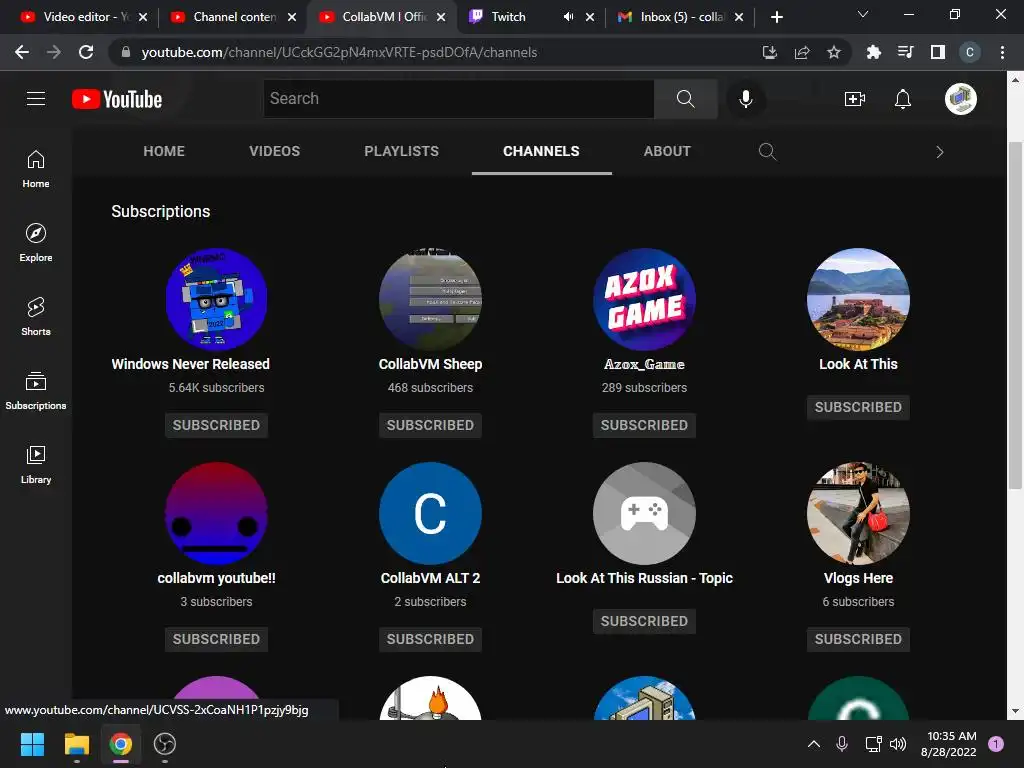The width and height of the screenshot is (1024, 768).
Task: Toggle subscription for Azox_Game
Action: point(644,425)
